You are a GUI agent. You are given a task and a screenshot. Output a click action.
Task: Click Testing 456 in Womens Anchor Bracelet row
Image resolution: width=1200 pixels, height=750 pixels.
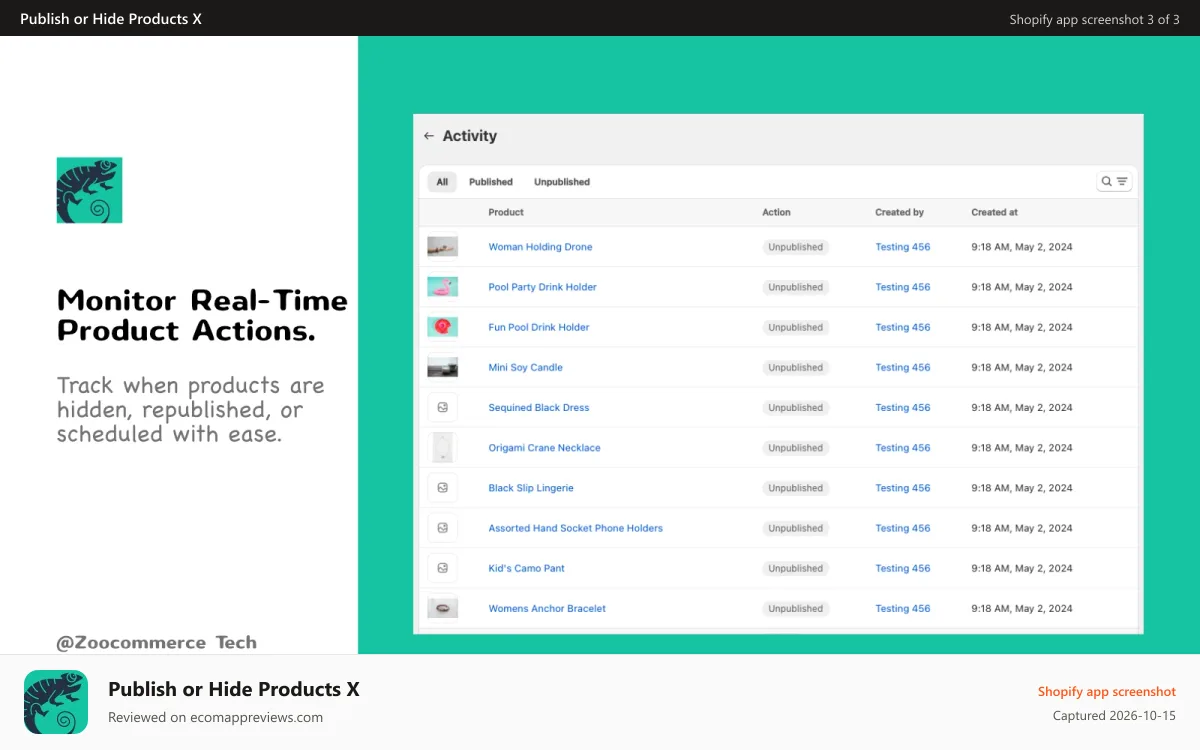pos(902,608)
